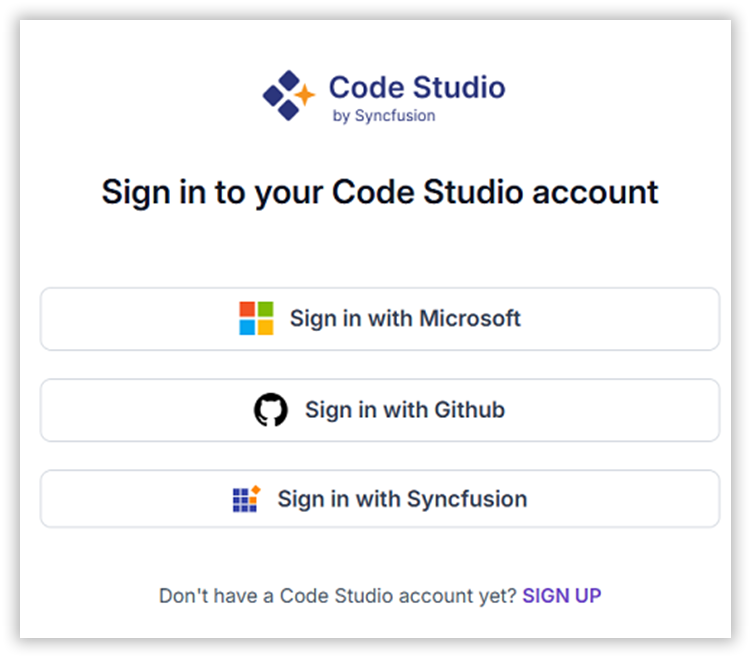Click the word "Microsoft" in the sign-in button
This screenshot has height=658, width=751.
pyautogui.click(x=470, y=318)
